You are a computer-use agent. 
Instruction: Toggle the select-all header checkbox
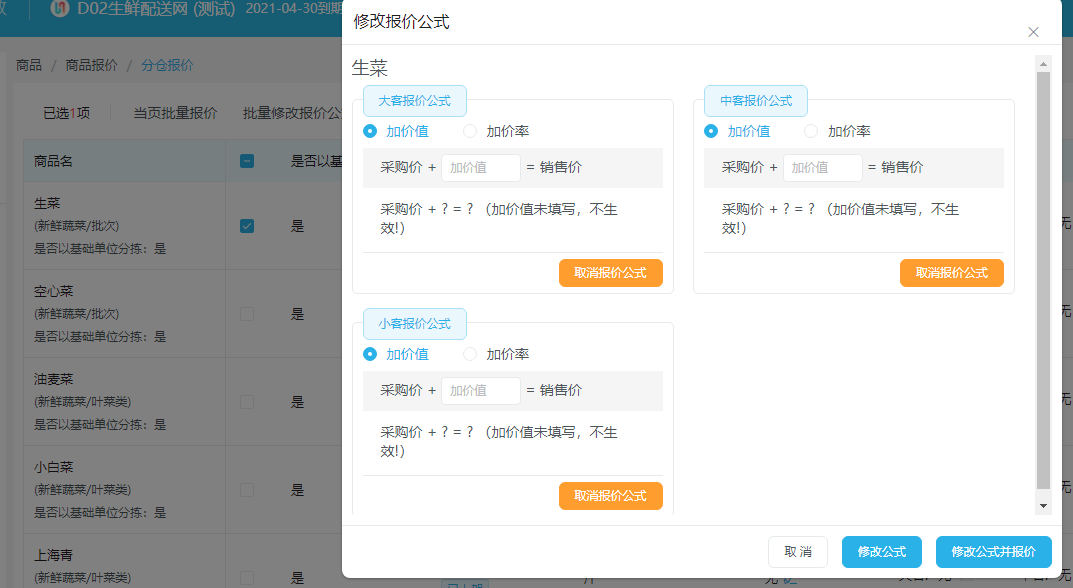click(247, 161)
